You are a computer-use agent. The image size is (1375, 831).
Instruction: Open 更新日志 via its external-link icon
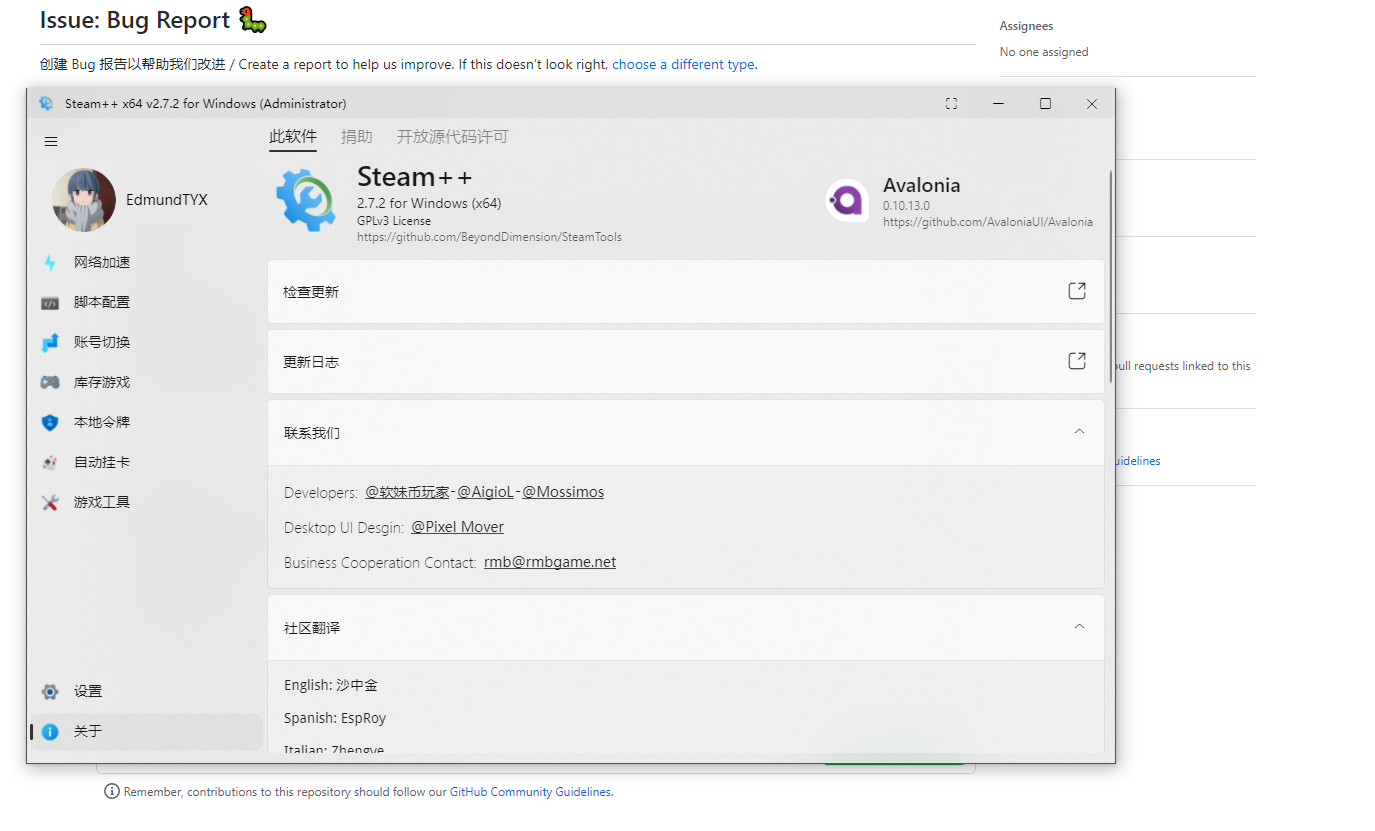[x=1077, y=361]
